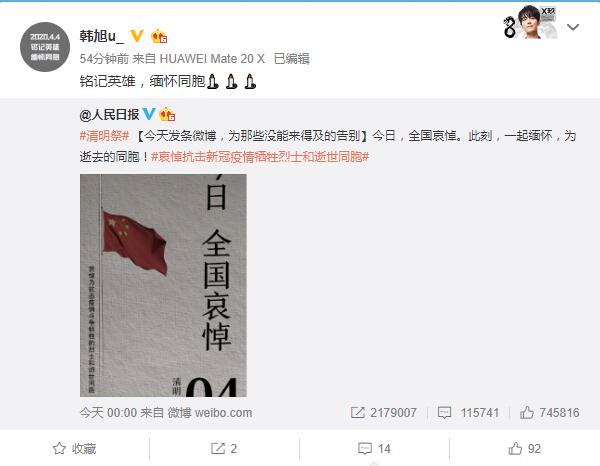Click the blue V badge beside 人民日报
This screenshot has height=466, width=600.
149,114
